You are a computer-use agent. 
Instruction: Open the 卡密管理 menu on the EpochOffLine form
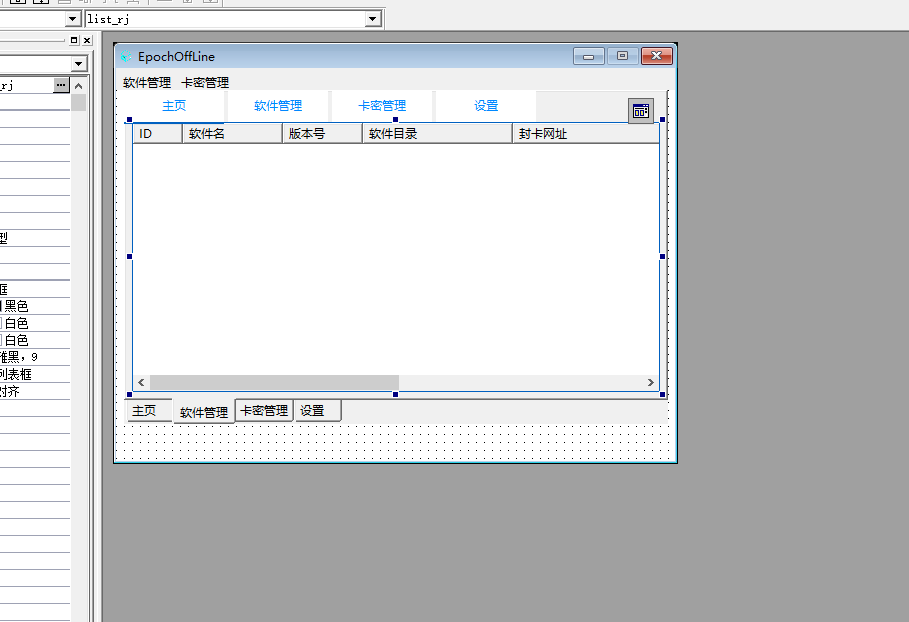(204, 82)
